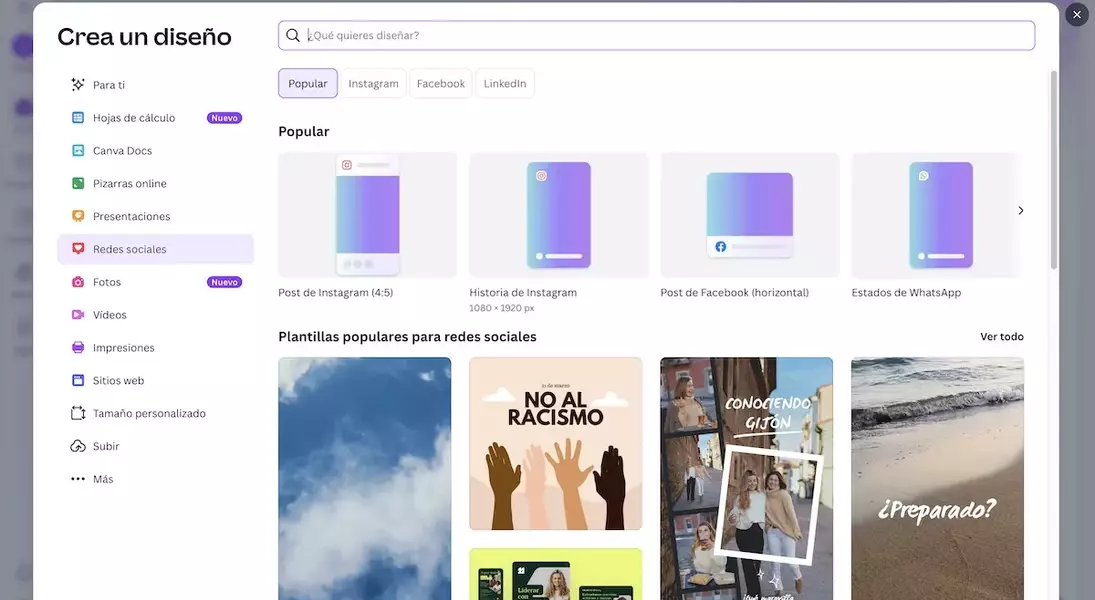The height and width of the screenshot is (600, 1095).
Task: Select the Facebook filter tab
Action: [x=441, y=84]
